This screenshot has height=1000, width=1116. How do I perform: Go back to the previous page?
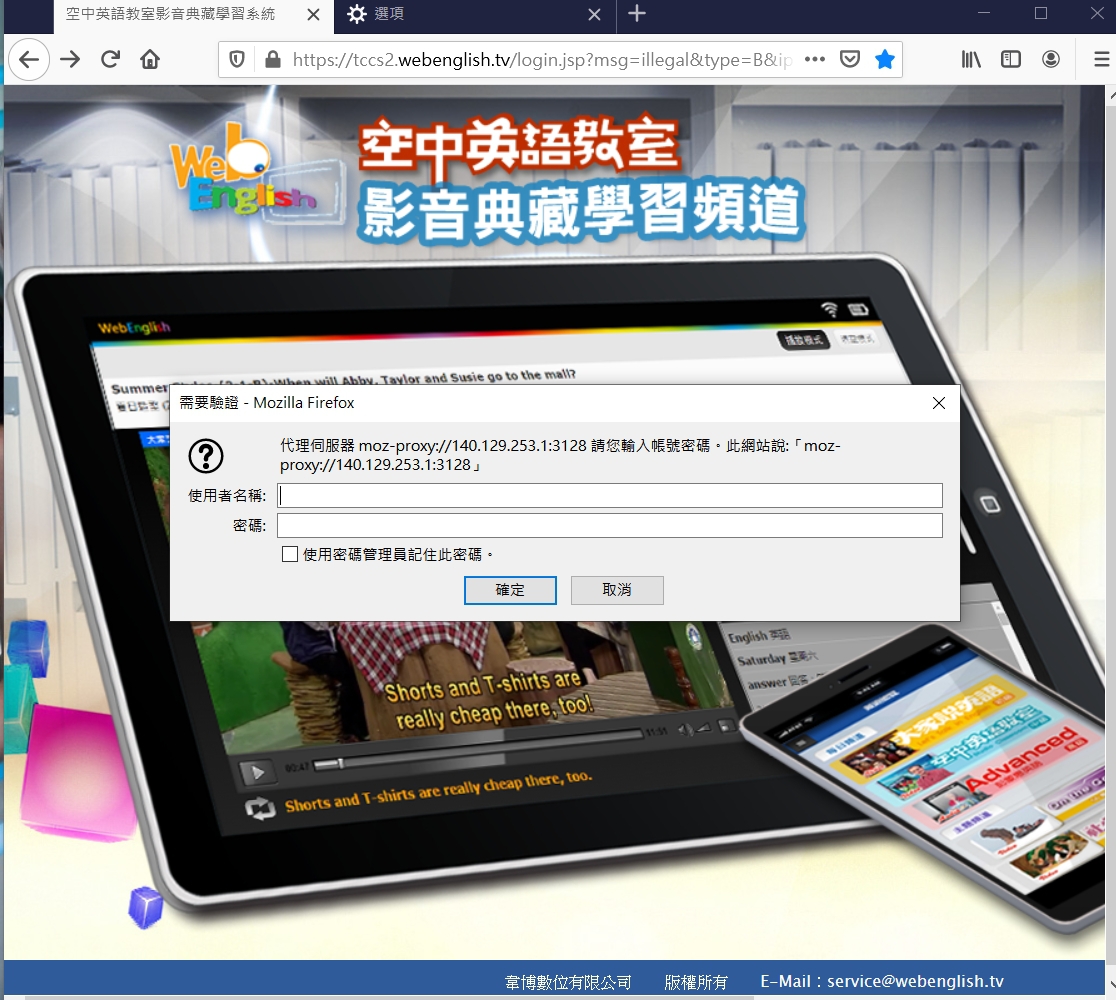tap(28, 59)
